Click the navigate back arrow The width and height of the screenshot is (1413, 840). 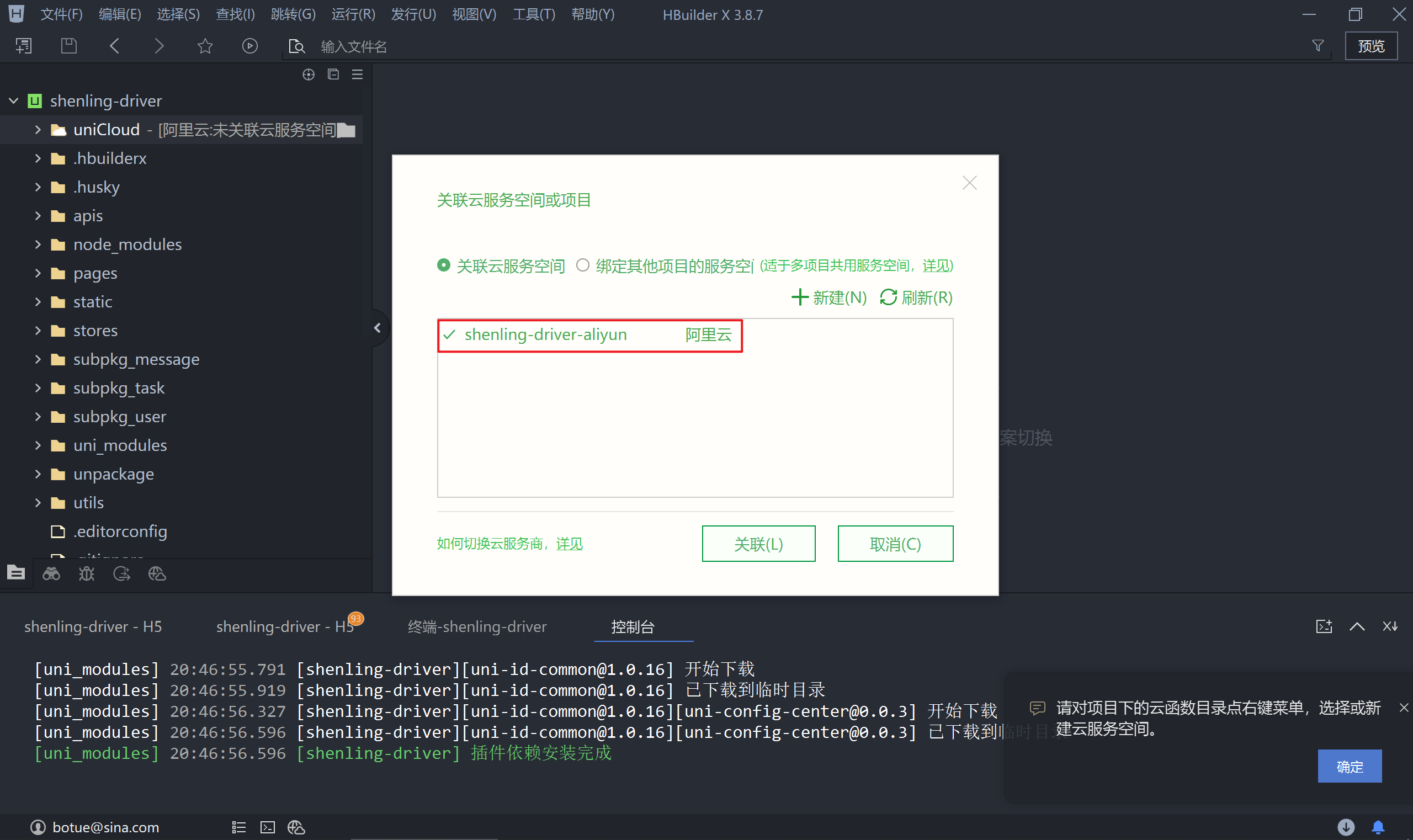[x=114, y=46]
